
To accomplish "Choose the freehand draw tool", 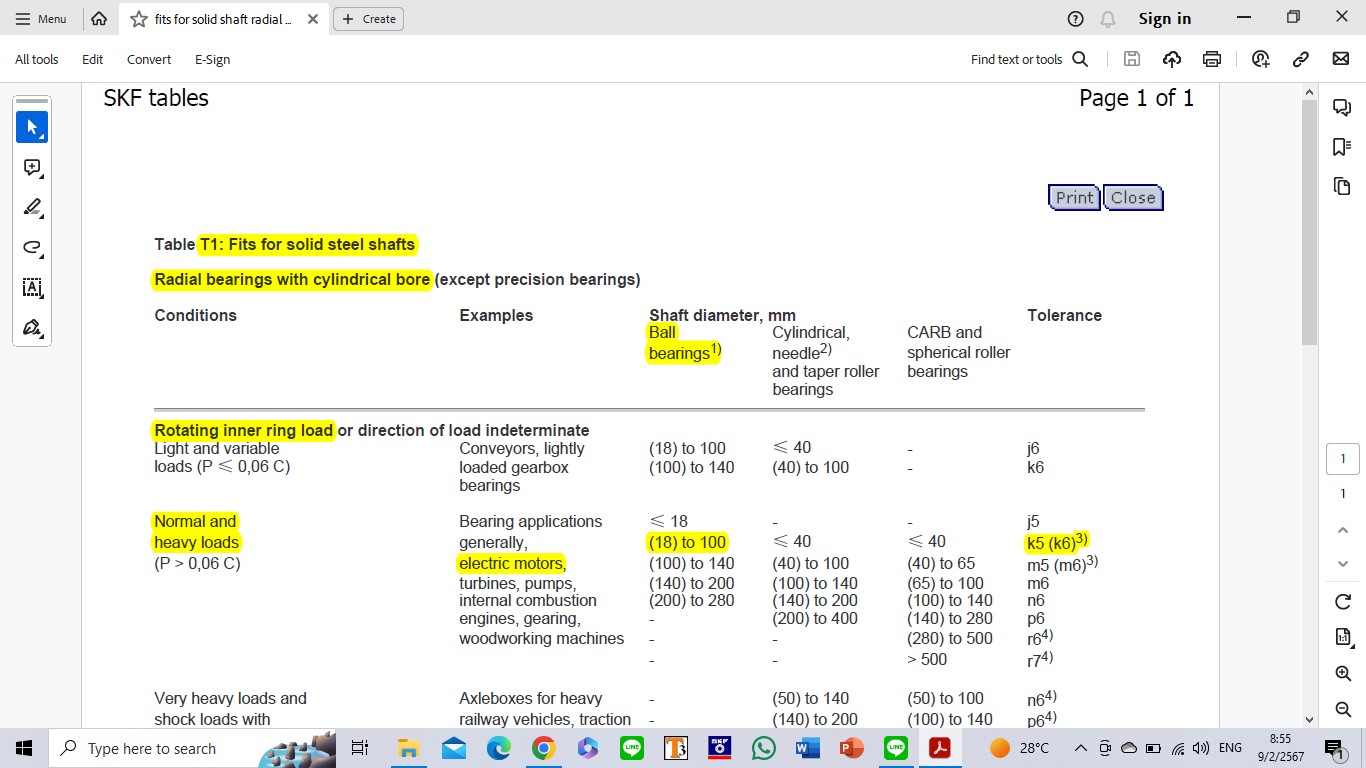I will 32,248.
